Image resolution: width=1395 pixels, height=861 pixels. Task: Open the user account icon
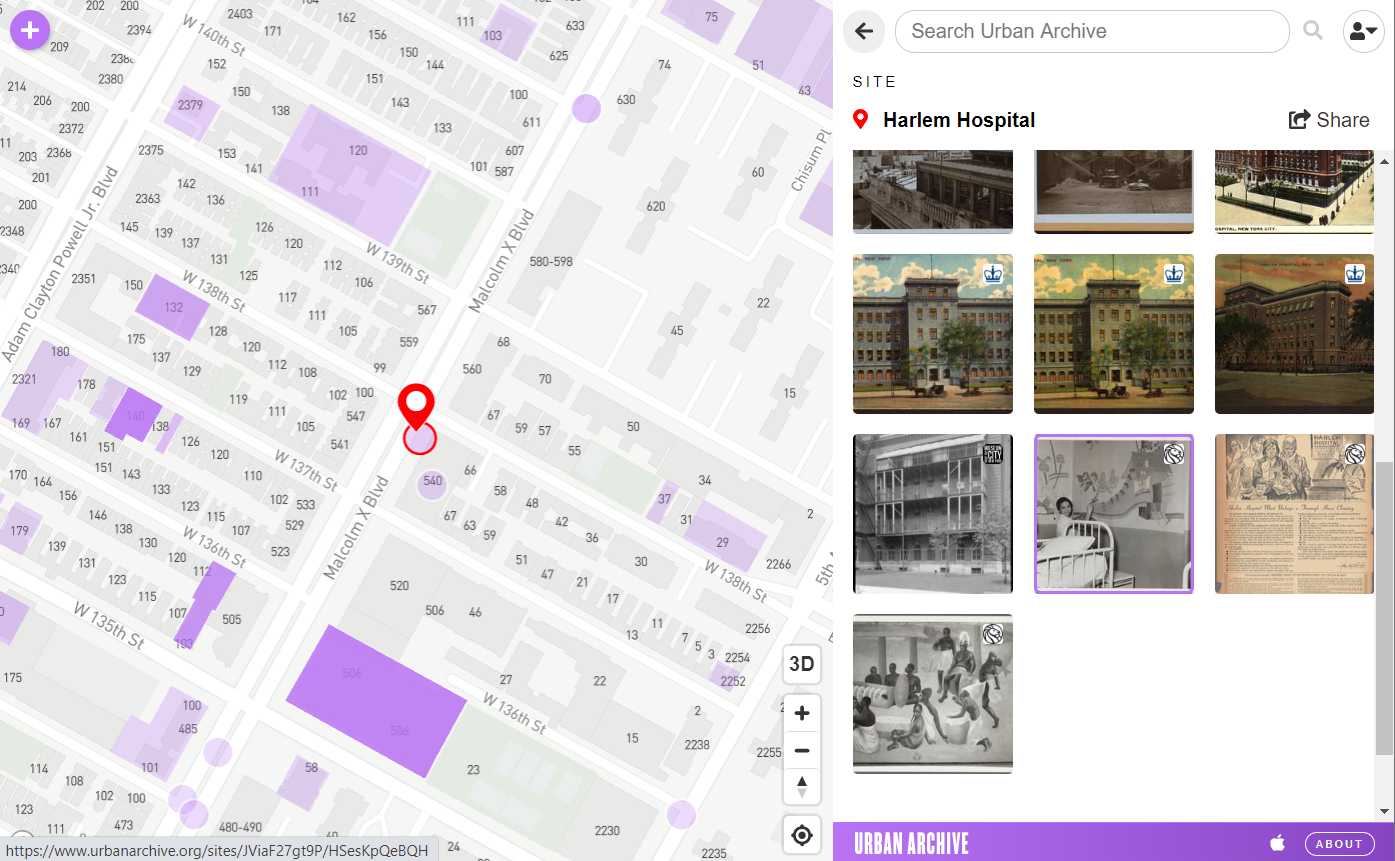(1363, 31)
